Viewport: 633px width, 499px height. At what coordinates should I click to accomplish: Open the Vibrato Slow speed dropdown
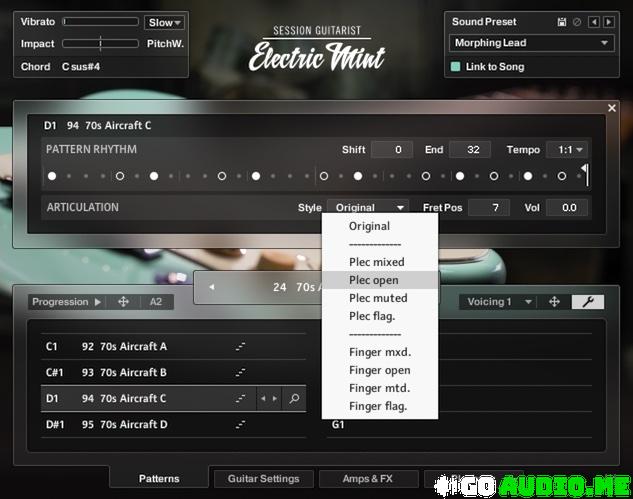pyautogui.click(x=164, y=22)
